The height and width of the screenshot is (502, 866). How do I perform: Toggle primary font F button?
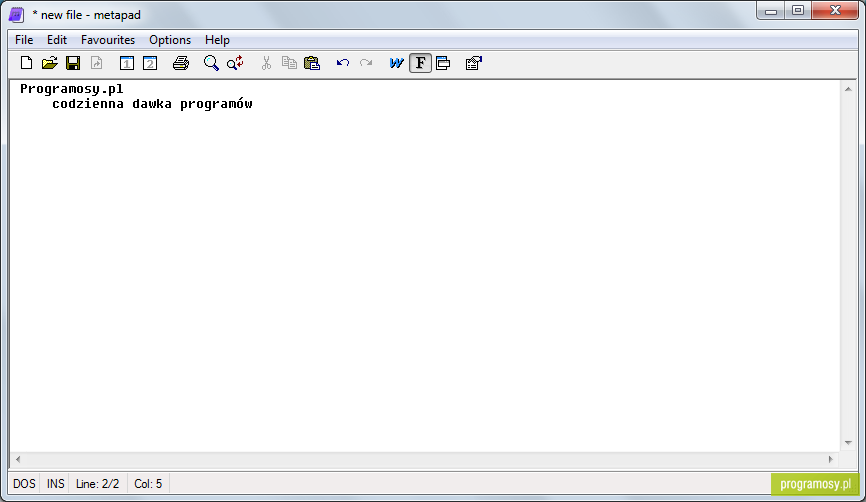(x=420, y=63)
